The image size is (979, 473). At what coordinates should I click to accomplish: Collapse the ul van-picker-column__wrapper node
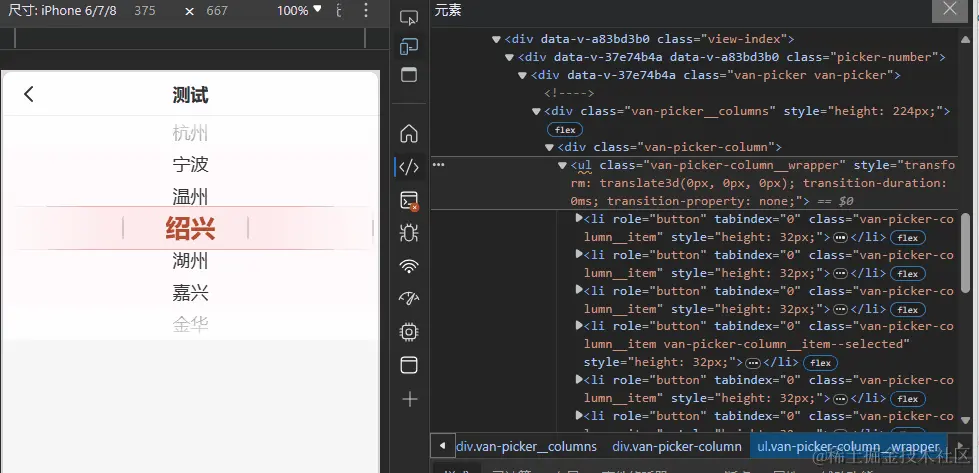562,165
